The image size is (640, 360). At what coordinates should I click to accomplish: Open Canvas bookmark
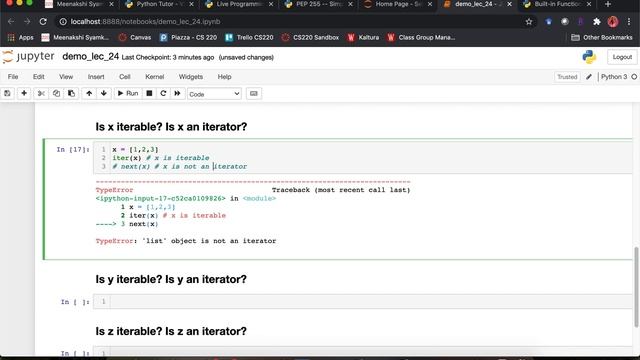[135, 38]
